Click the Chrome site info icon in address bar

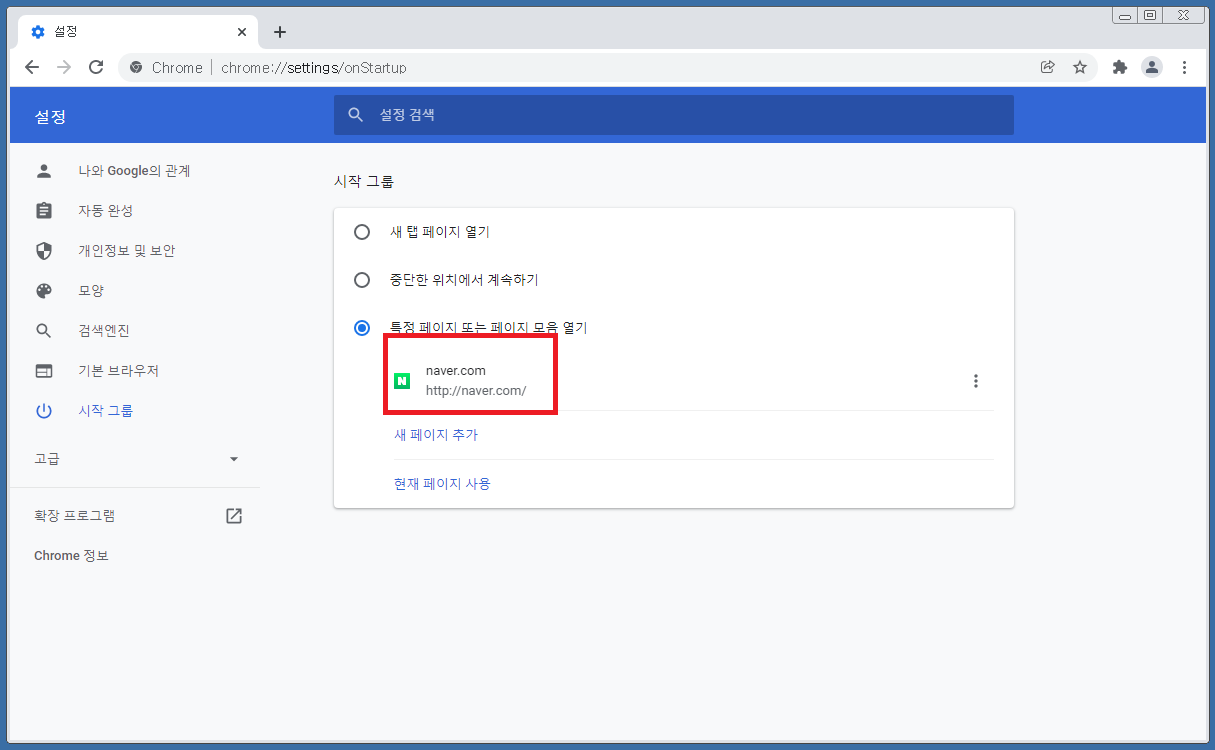click(x=136, y=67)
